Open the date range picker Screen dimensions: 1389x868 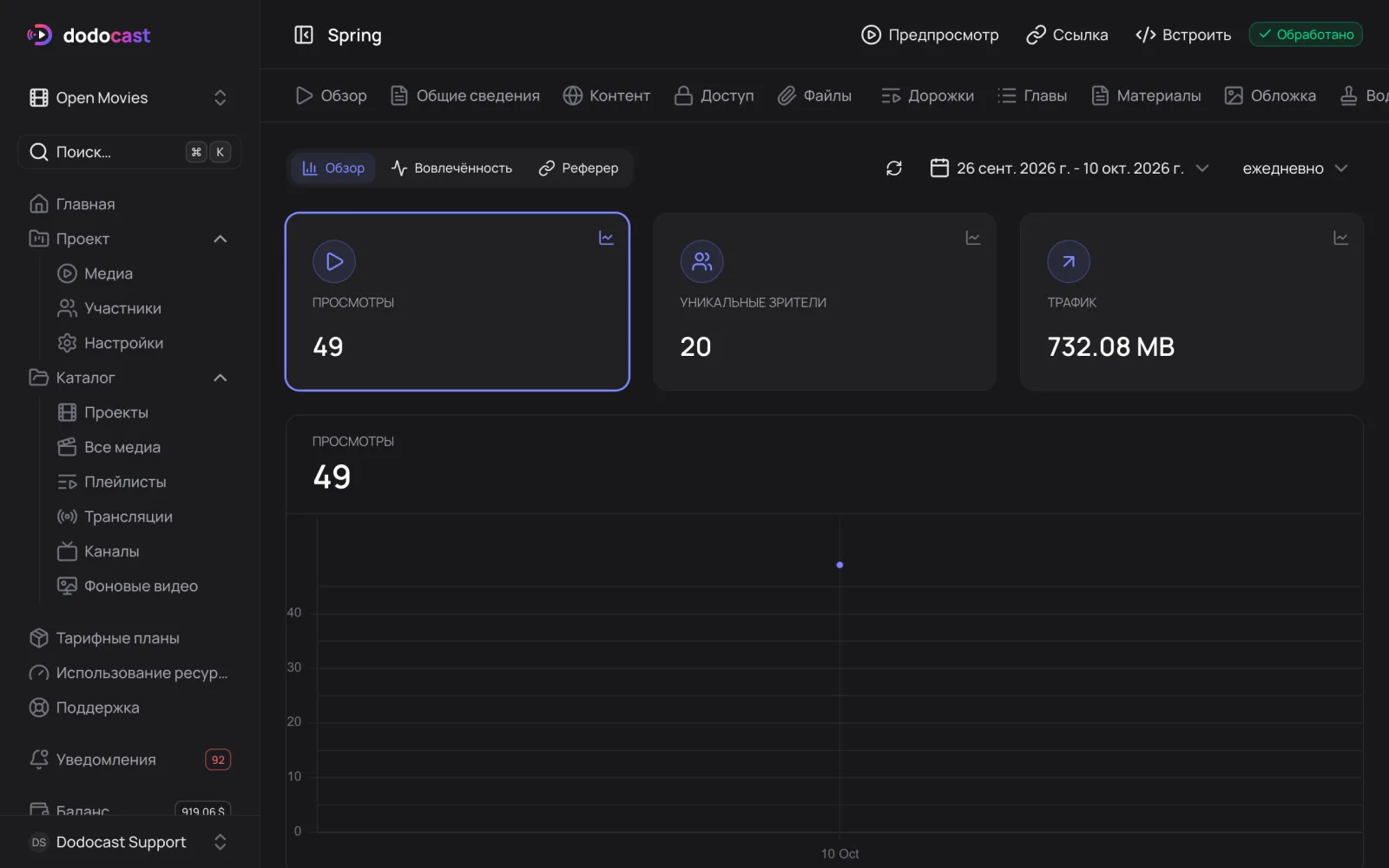pyautogui.click(x=1070, y=168)
